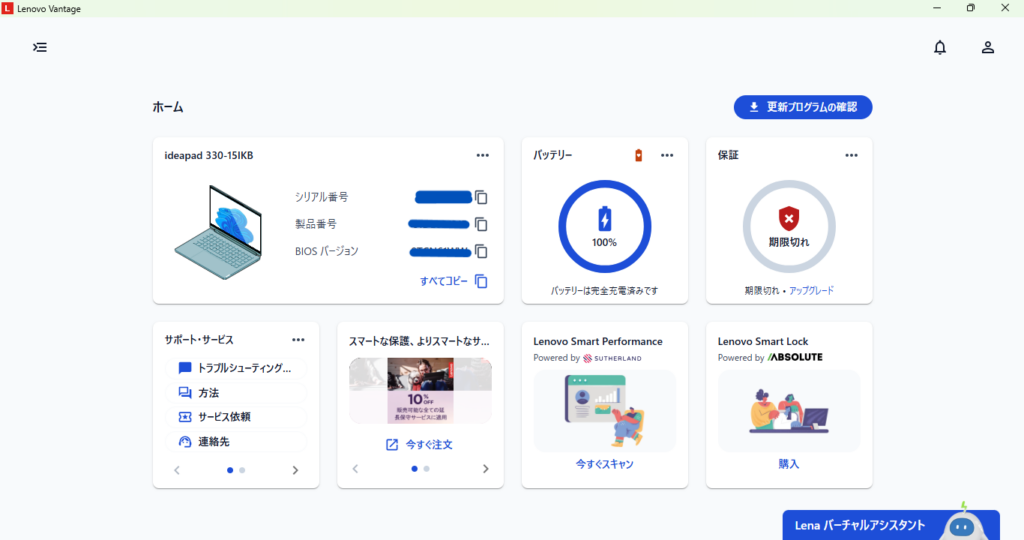Click the Lenovo Smart Lock title

[763, 341]
